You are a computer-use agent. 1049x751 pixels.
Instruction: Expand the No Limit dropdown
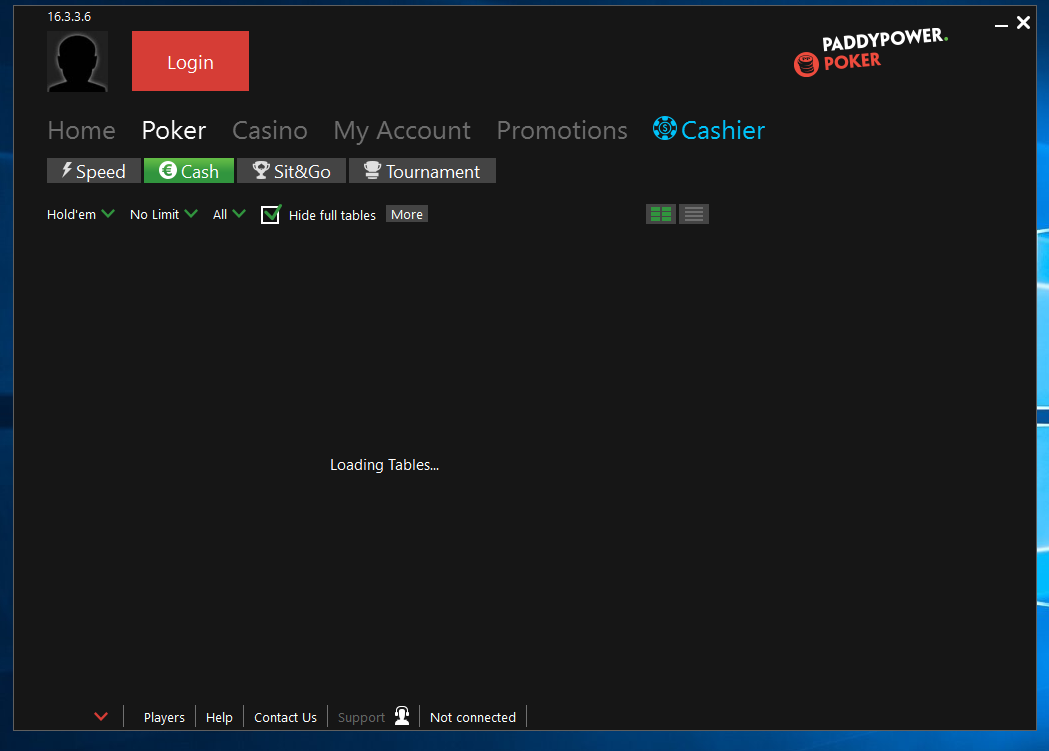pos(163,214)
